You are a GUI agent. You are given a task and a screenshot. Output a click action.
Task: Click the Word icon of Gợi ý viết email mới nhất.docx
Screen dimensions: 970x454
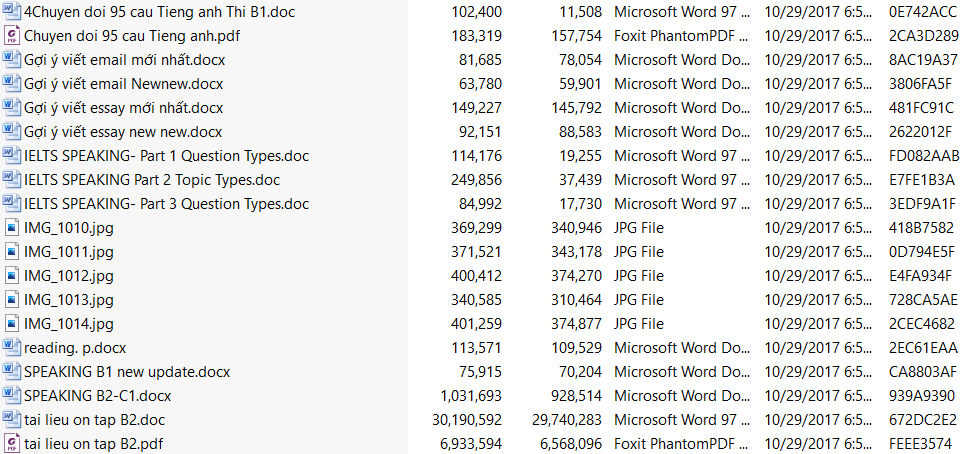(11, 60)
